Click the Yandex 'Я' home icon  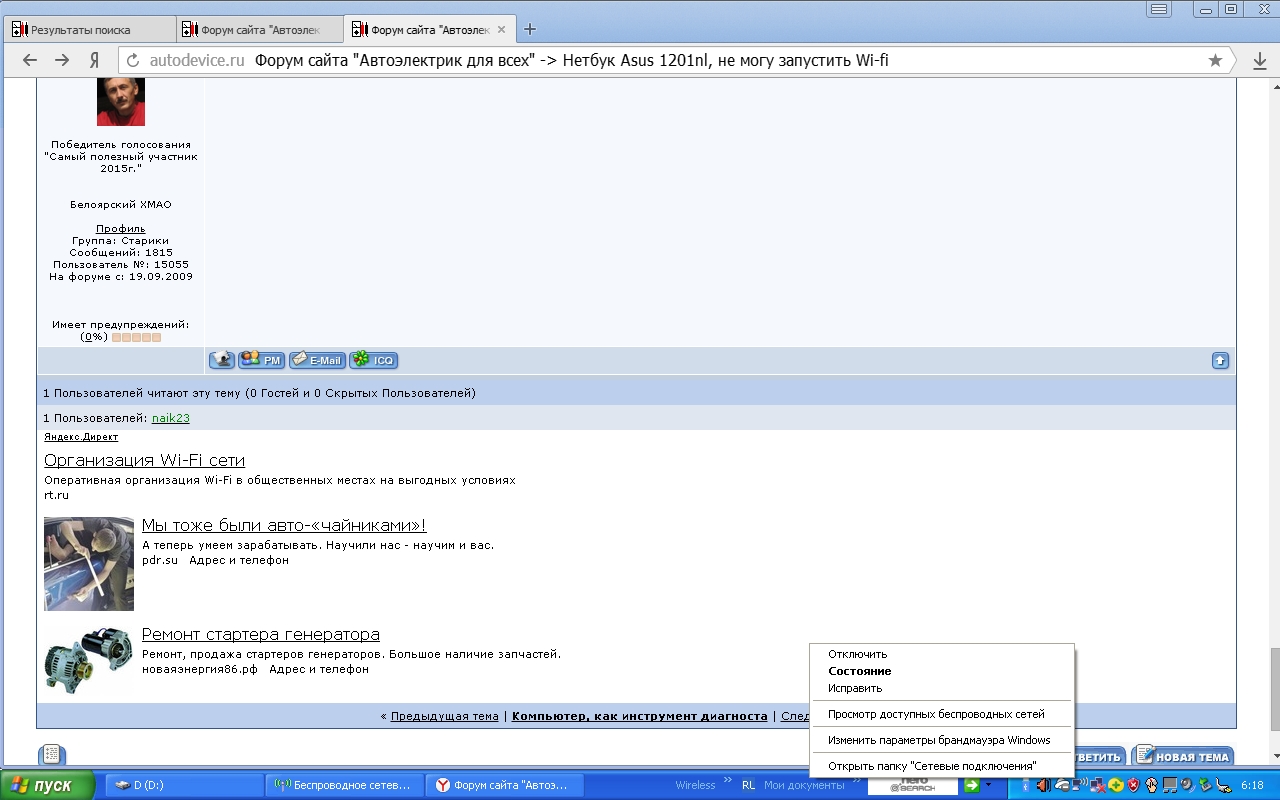(x=94, y=61)
